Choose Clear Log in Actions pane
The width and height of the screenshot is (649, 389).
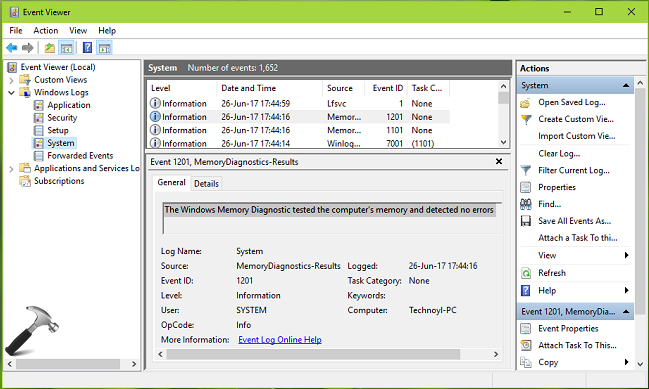(x=559, y=154)
